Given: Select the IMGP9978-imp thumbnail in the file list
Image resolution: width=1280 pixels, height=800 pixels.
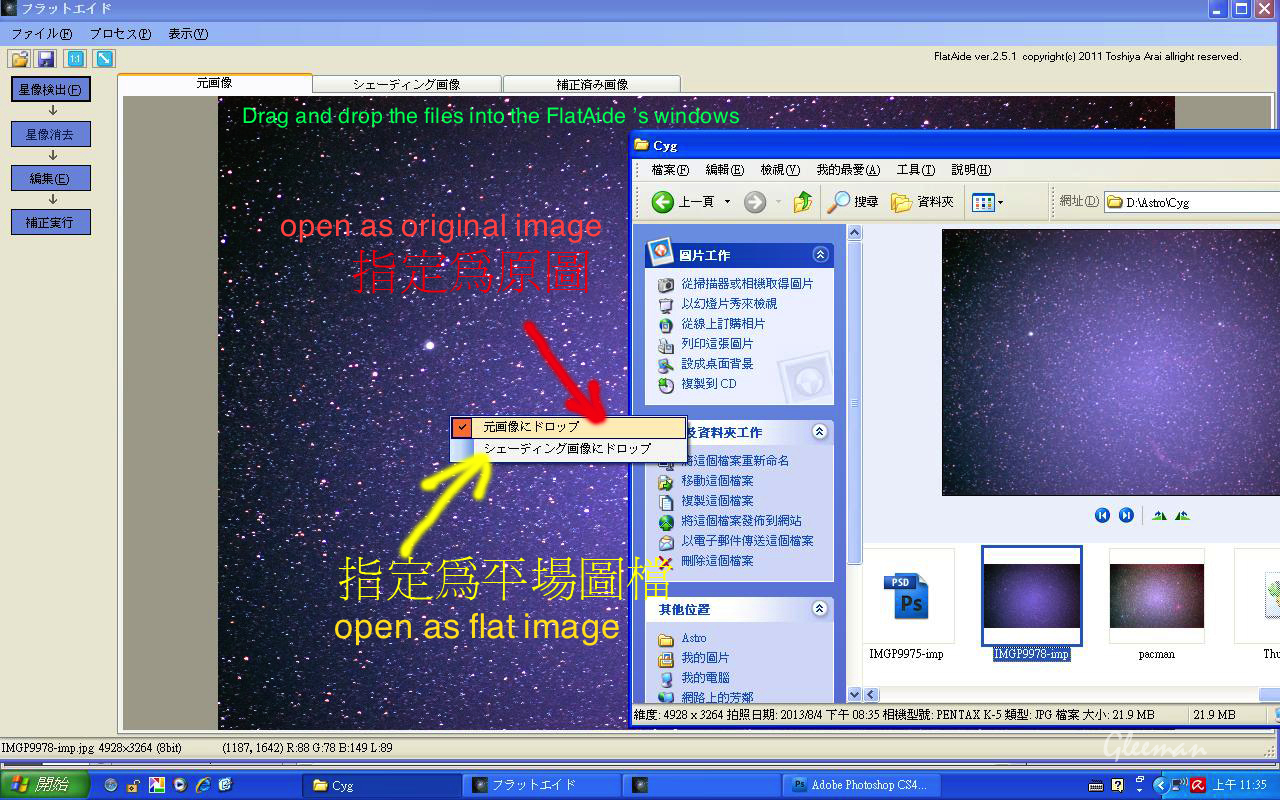Looking at the screenshot, I should [1031, 596].
